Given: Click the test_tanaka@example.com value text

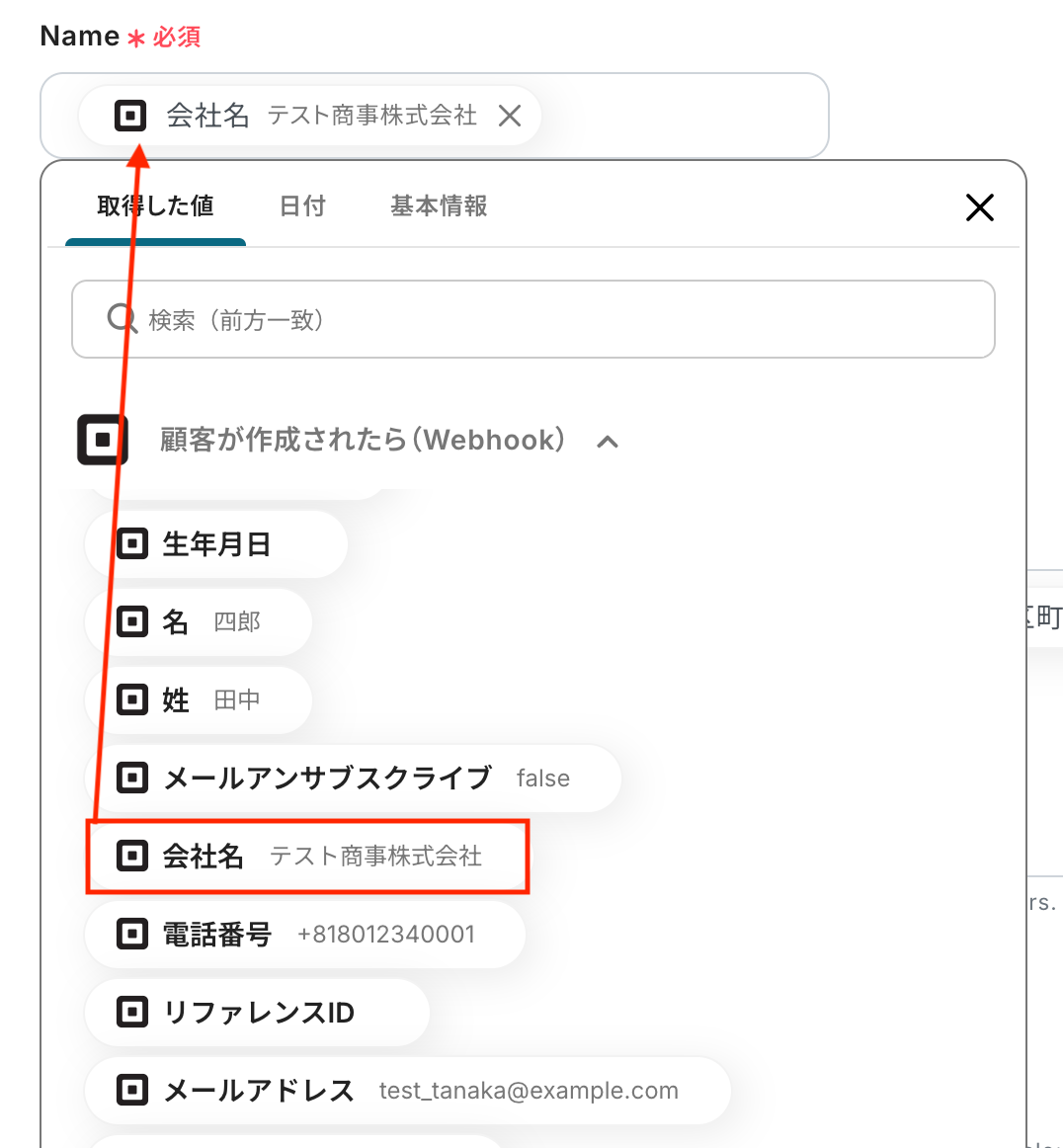Looking at the screenshot, I should (x=529, y=1091).
